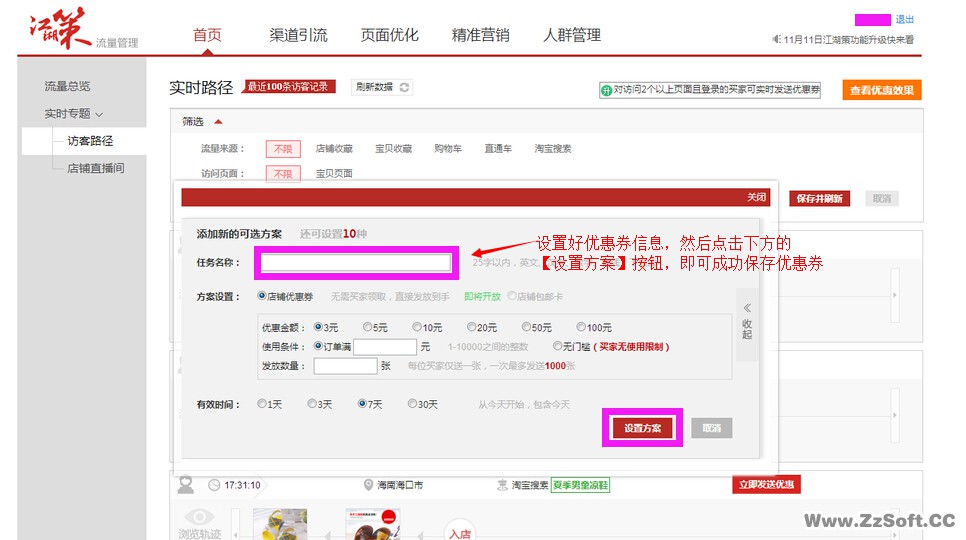Viewport: 966px width, 540px height.
Task: Click the 设置方案 button
Action: point(643,428)
